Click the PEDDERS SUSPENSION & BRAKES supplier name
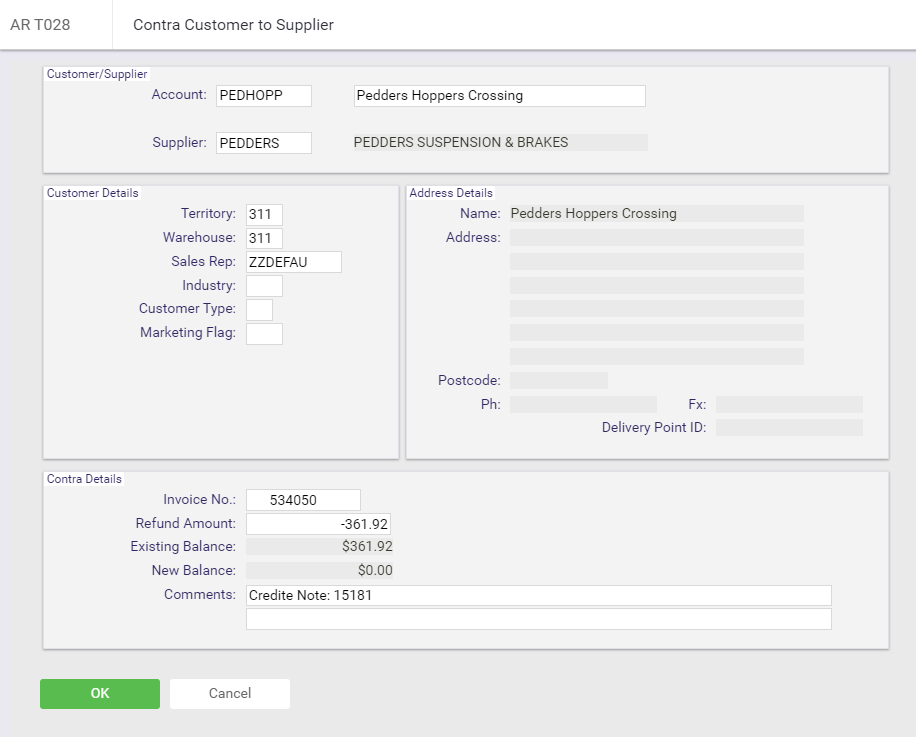 tap(501, 142)
